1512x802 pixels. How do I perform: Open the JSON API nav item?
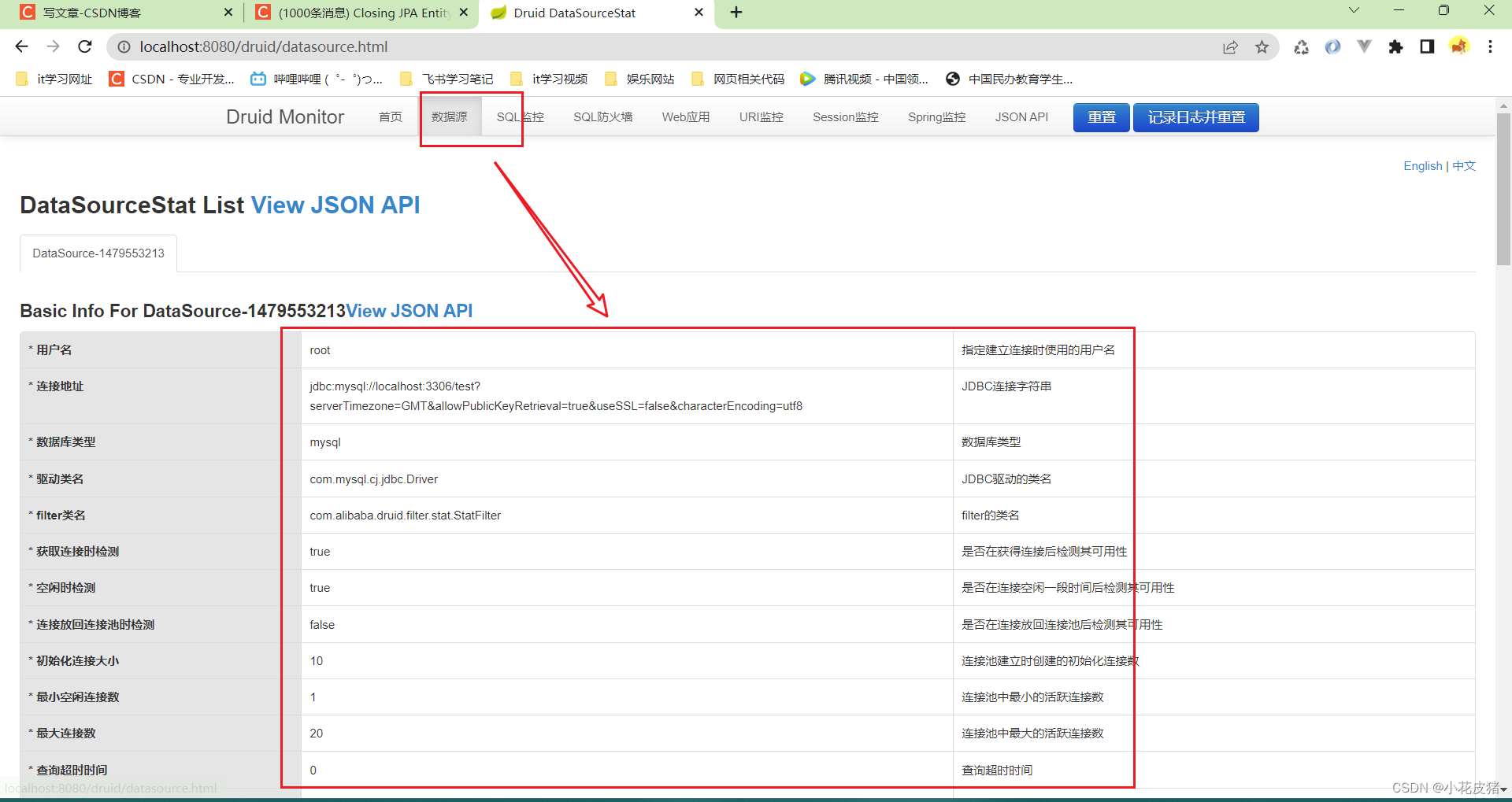1022,116
